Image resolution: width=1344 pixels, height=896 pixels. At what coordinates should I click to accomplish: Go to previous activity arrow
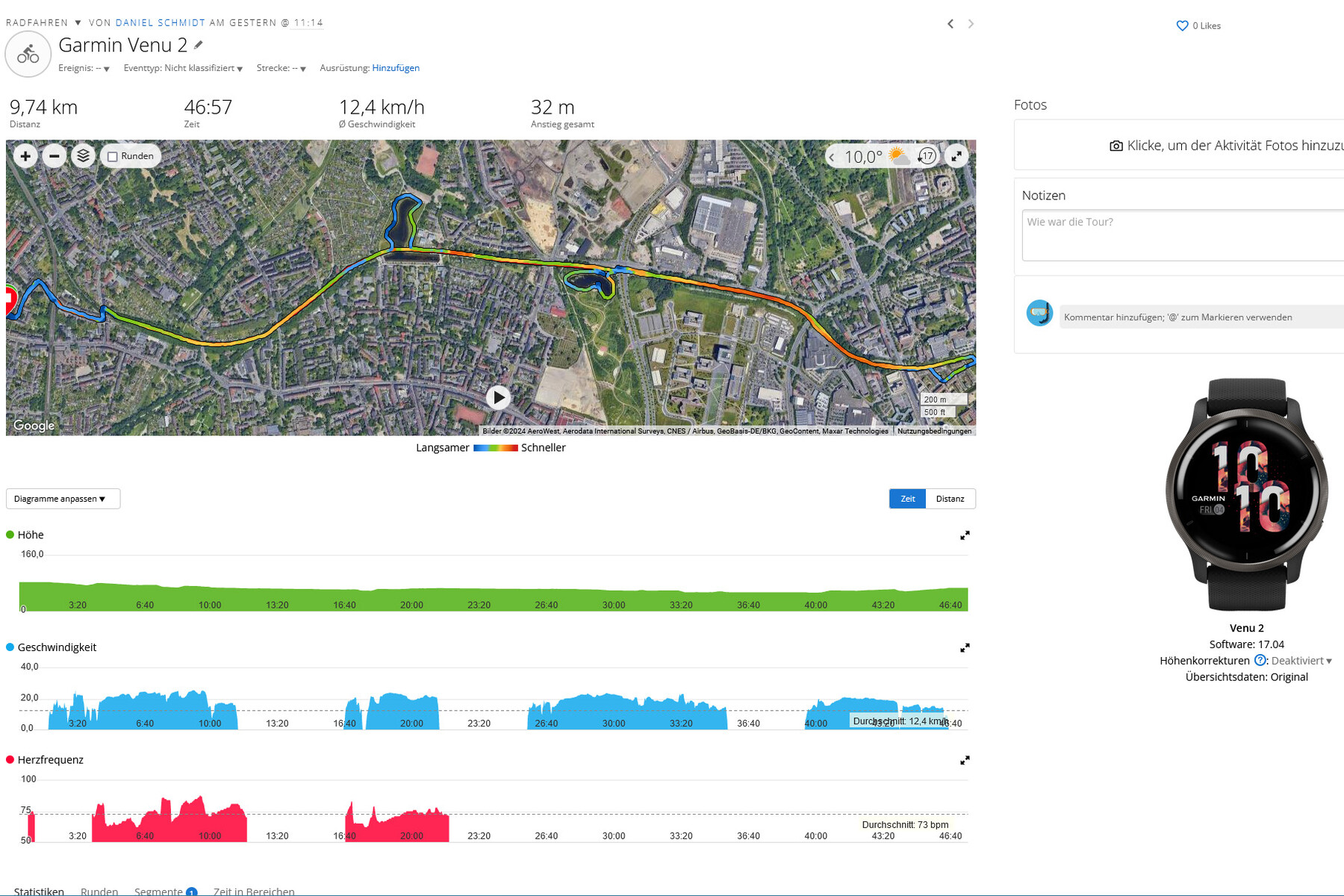pyautogui.click(x=950, y=24)
